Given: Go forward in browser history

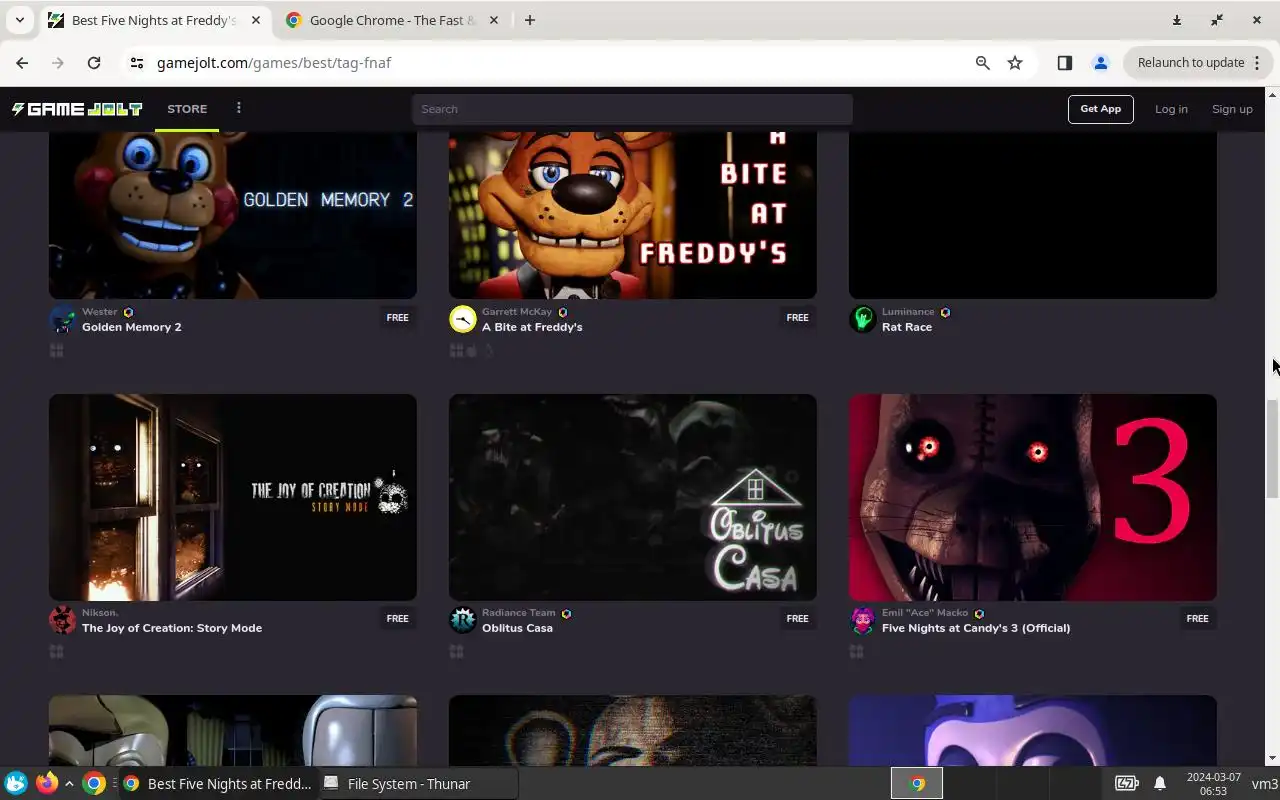Looking at the screenshot, I should (x=58, y=62).
